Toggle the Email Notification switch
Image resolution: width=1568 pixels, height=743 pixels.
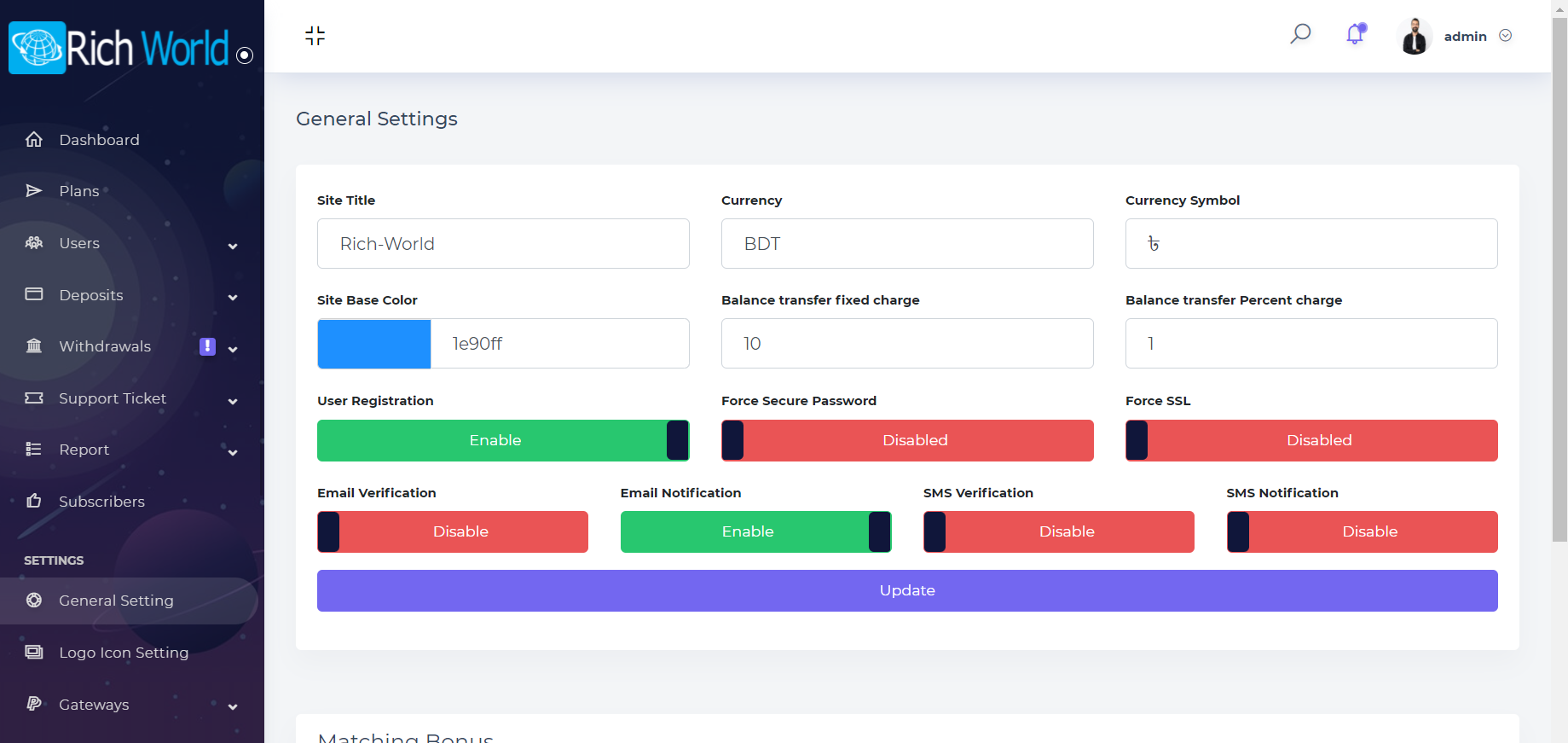tap(755, 531)
